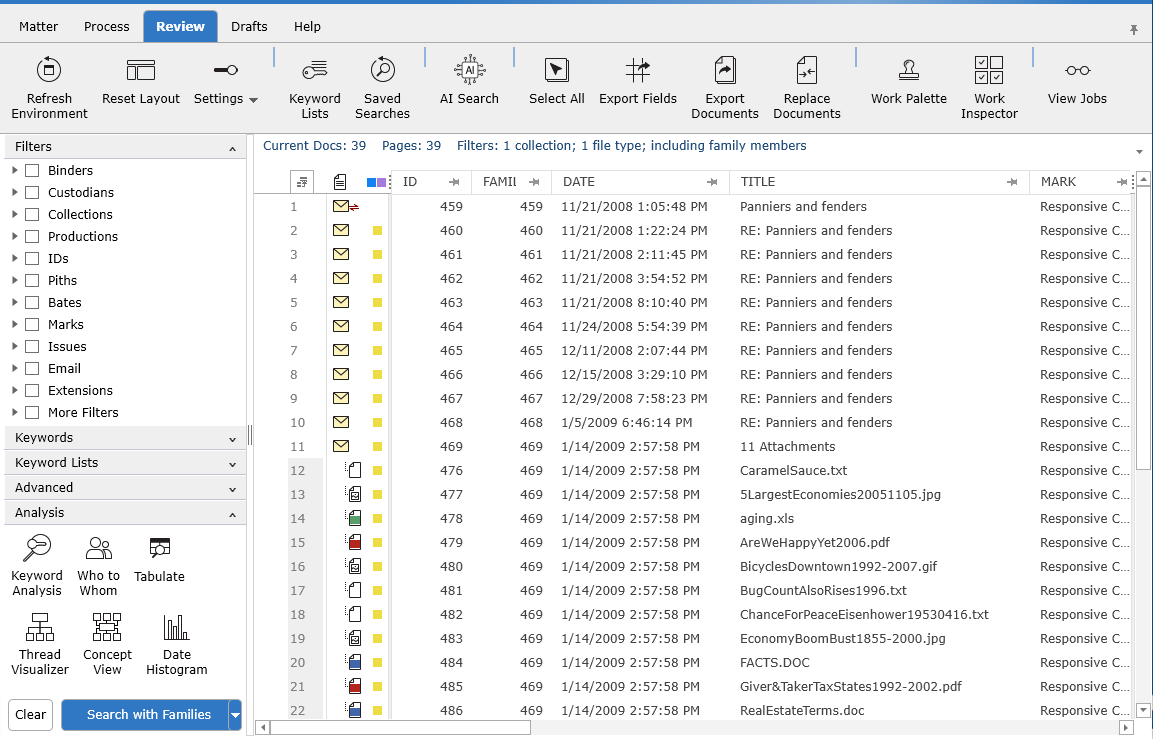Open the Drafts tab
This screenshot has height=739, width=1153.
[249, 26]
